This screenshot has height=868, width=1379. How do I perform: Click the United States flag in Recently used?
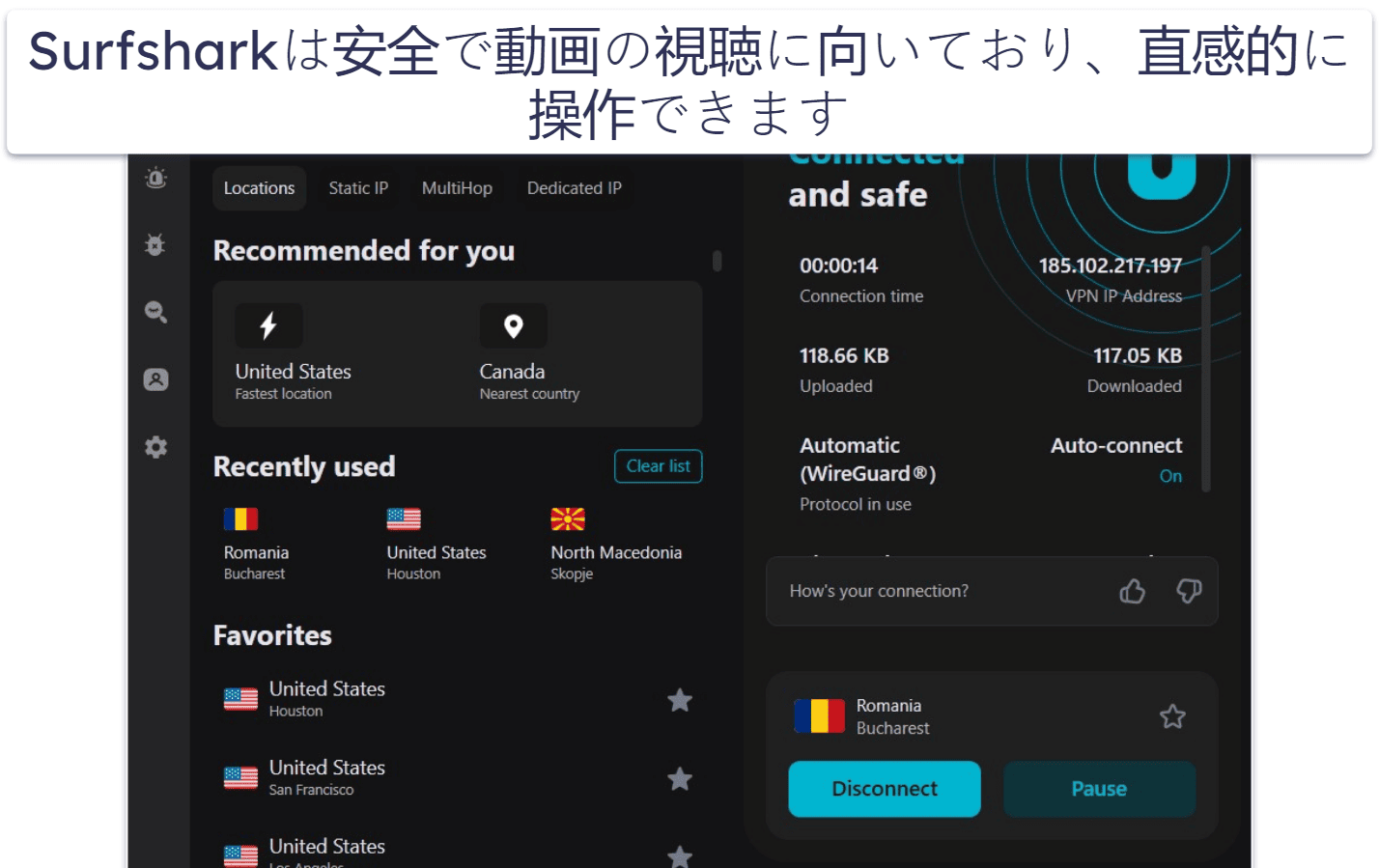tap(404, 519)
